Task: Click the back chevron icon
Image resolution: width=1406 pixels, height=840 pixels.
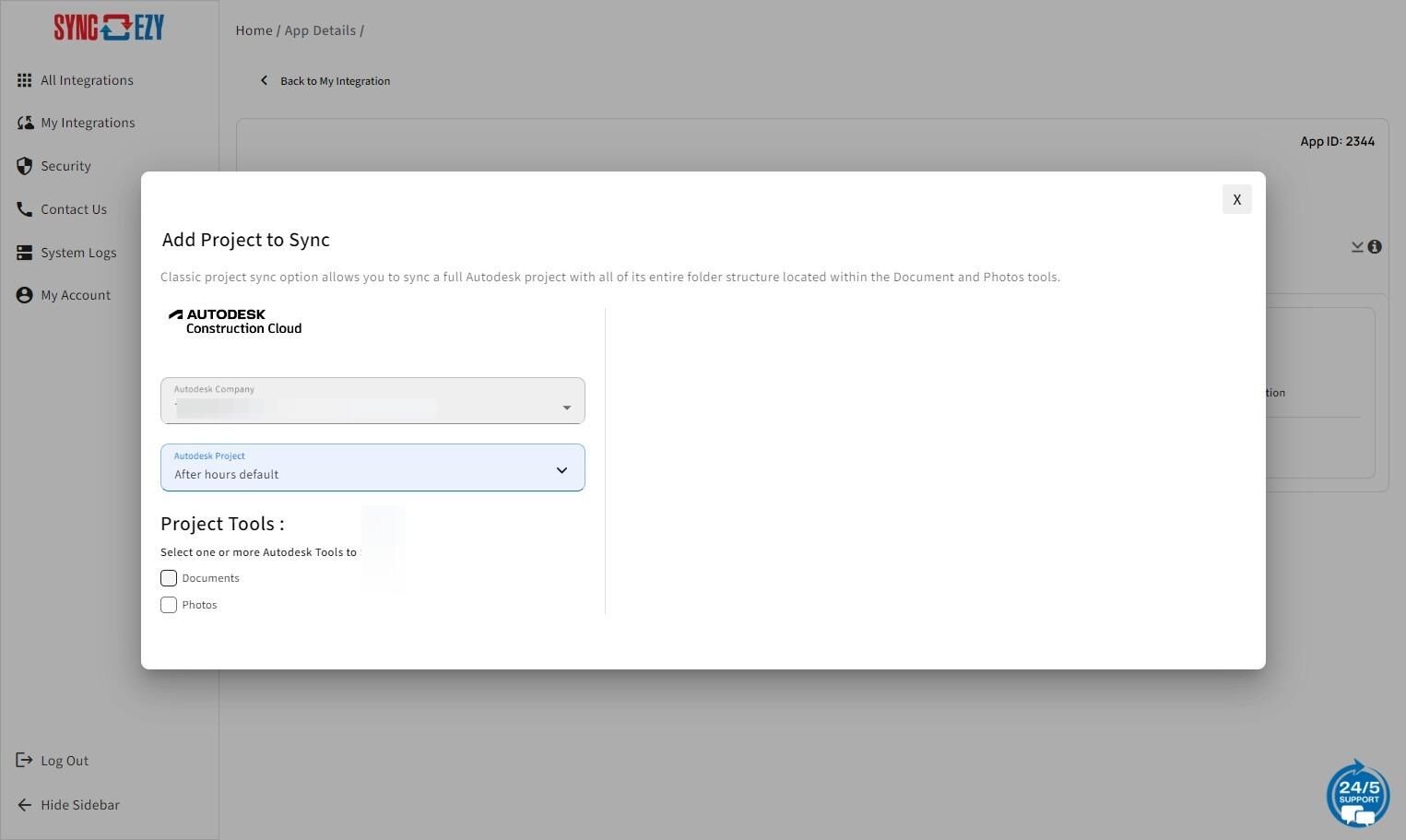Action: pos(265,80)
